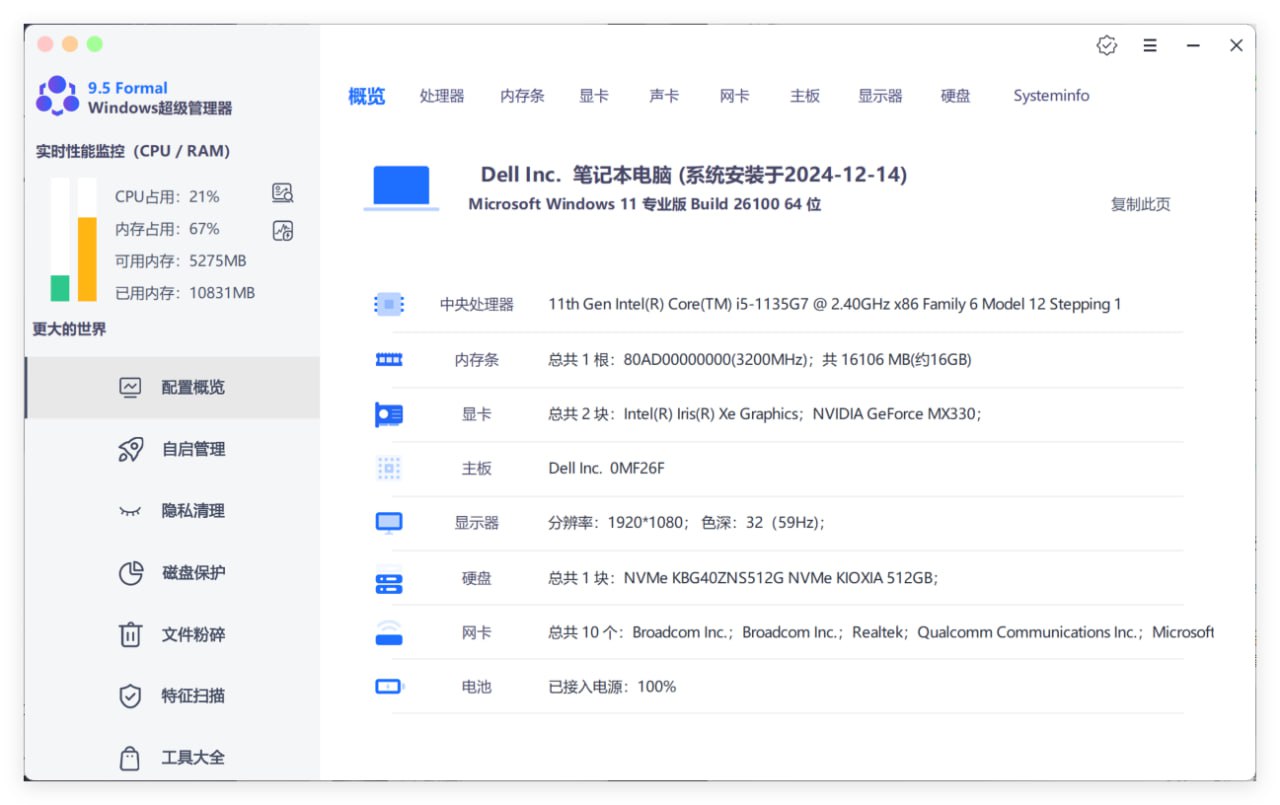Click the 显卡 graphics card icon
Image resolution: width=1280 pixels, height=805 pixels.
click(389, 414)
